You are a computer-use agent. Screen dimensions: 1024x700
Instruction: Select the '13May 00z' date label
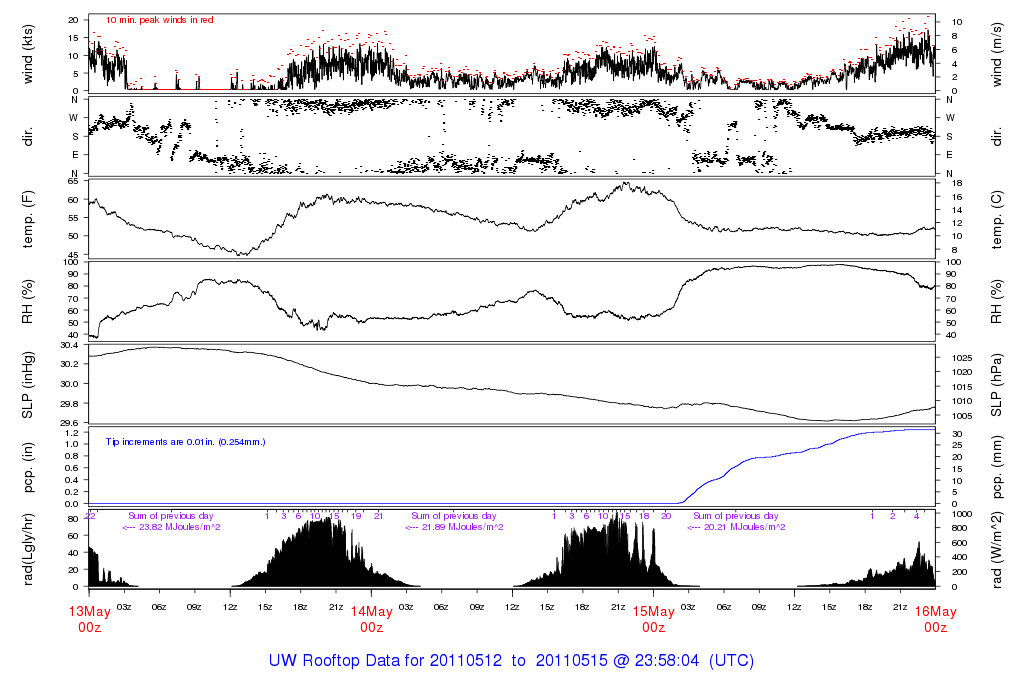tap(89, 619)
